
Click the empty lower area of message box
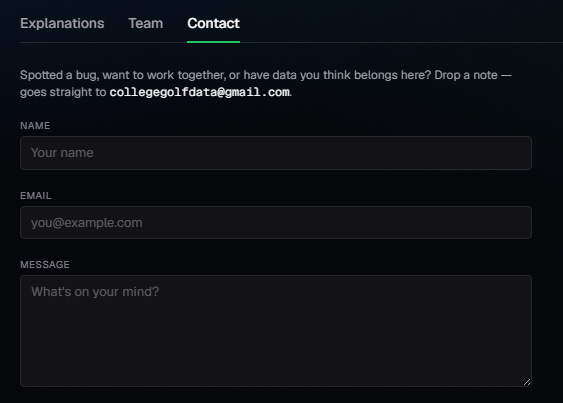tap(276, 352)
